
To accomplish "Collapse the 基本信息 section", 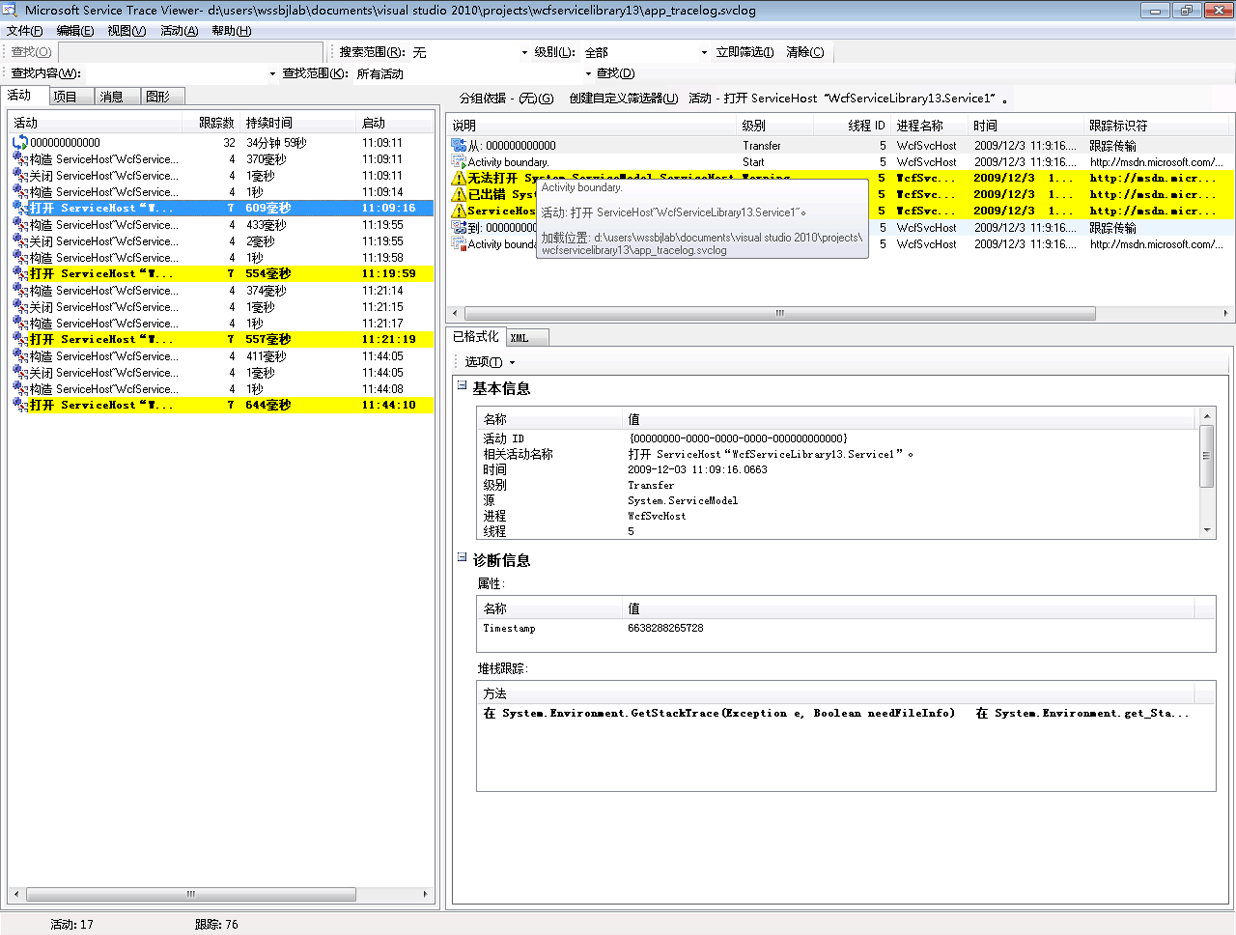I will (x=462, y=386).
